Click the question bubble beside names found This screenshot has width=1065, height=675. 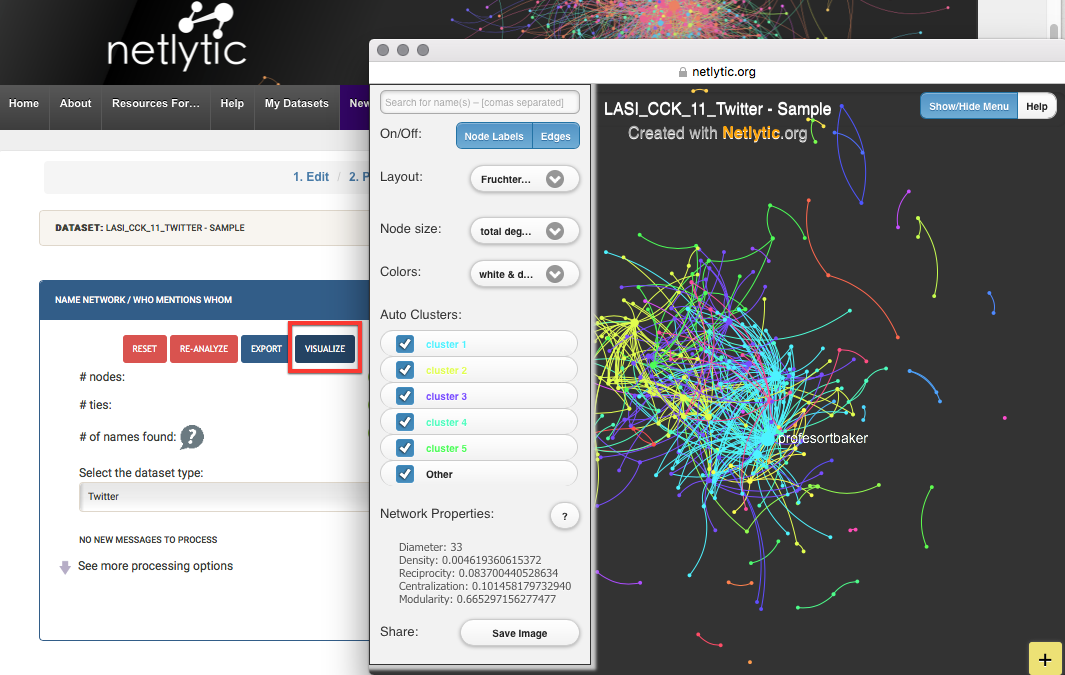pyautogui.click(x=191, y=437)
